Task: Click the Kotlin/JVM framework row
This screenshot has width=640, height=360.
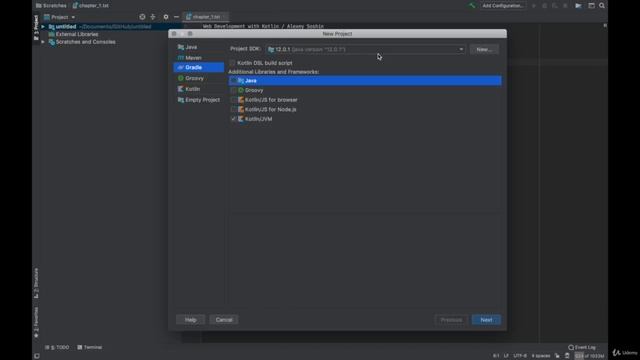Action: click(365, 119)
